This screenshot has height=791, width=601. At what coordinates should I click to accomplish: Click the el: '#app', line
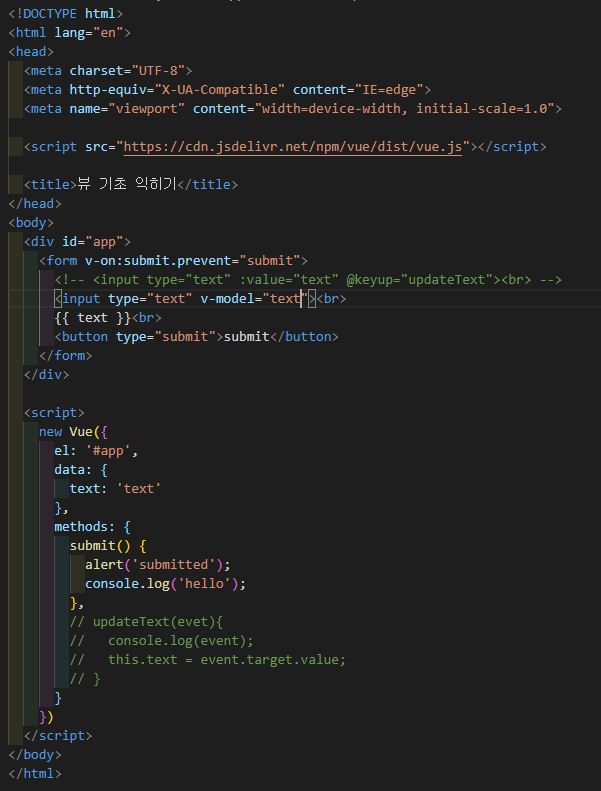click(96, 451)
